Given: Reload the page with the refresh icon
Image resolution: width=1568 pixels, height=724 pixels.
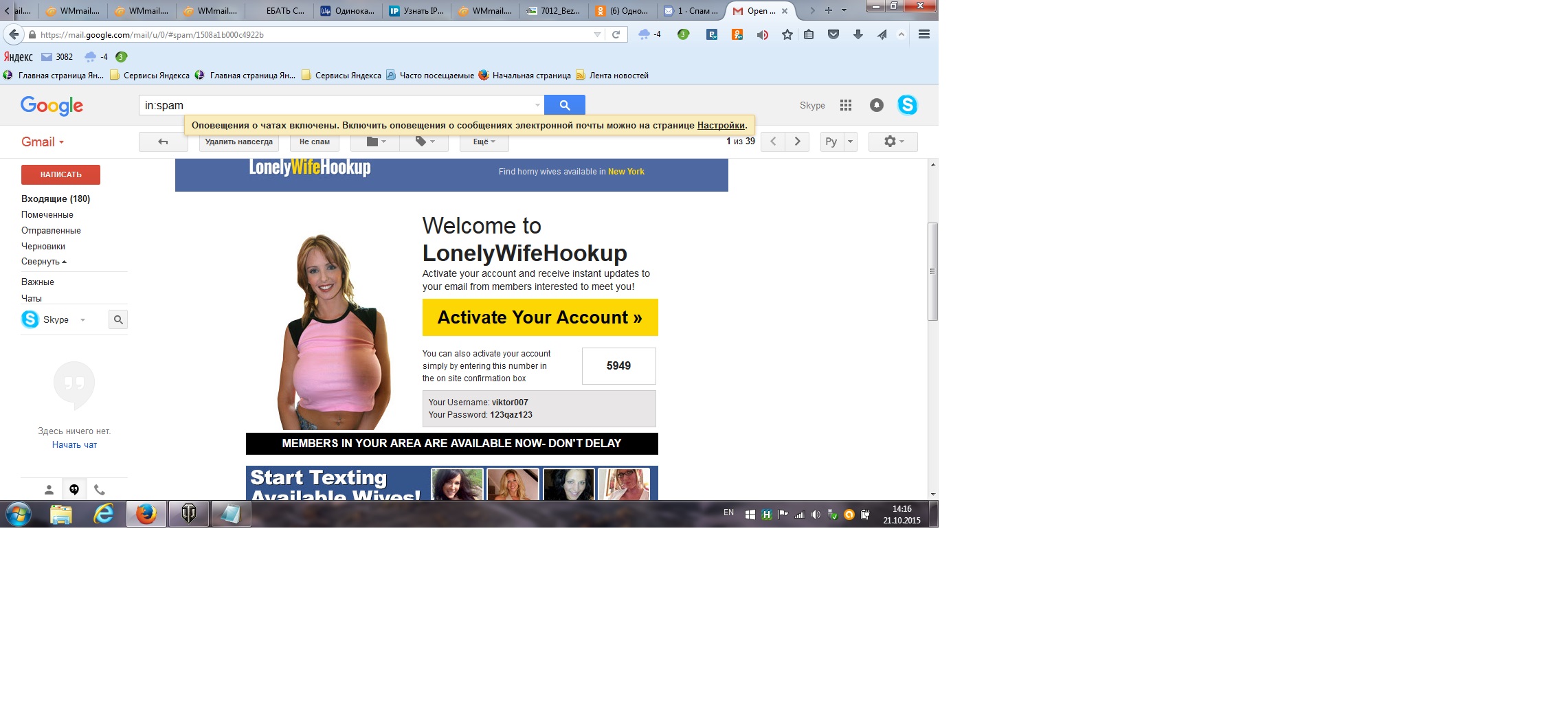Looking at the screenshot, I should (x=616, y=34).
